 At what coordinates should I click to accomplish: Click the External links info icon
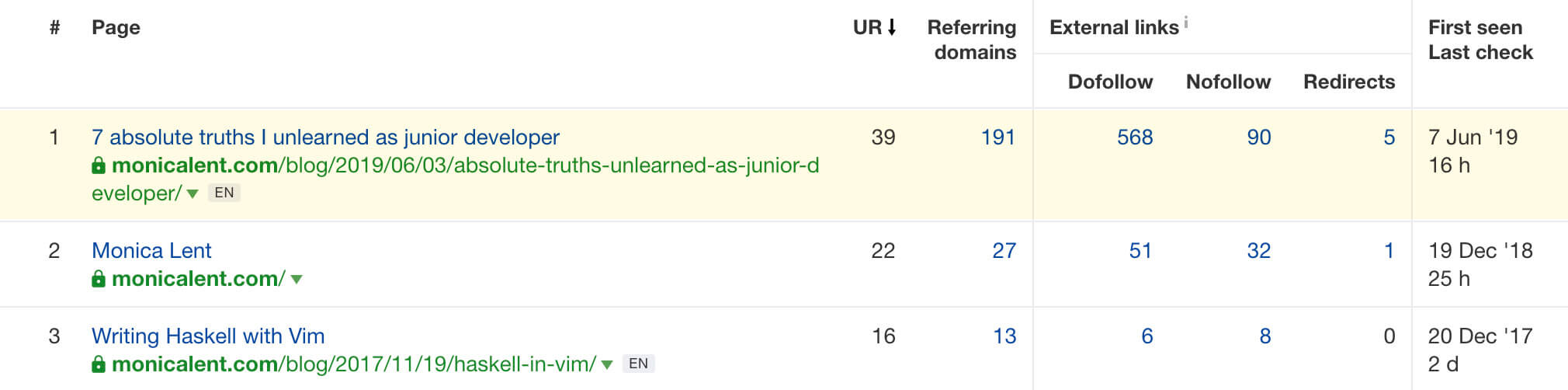click(1186, 22)
